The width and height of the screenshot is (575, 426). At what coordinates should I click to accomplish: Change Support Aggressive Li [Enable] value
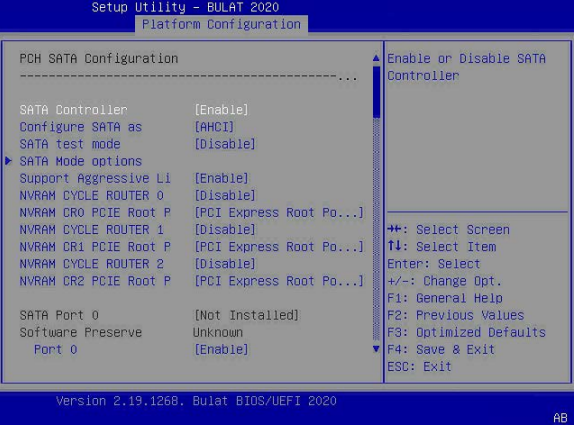coord(221,178)
